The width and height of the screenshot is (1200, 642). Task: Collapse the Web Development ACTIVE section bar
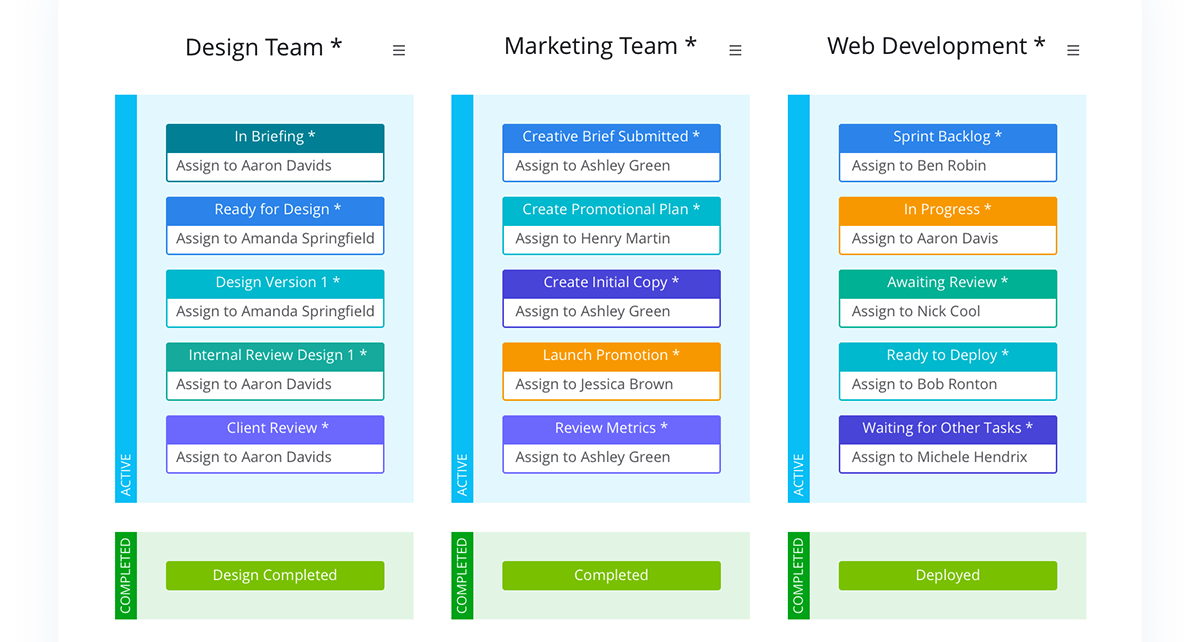point(798,299)
